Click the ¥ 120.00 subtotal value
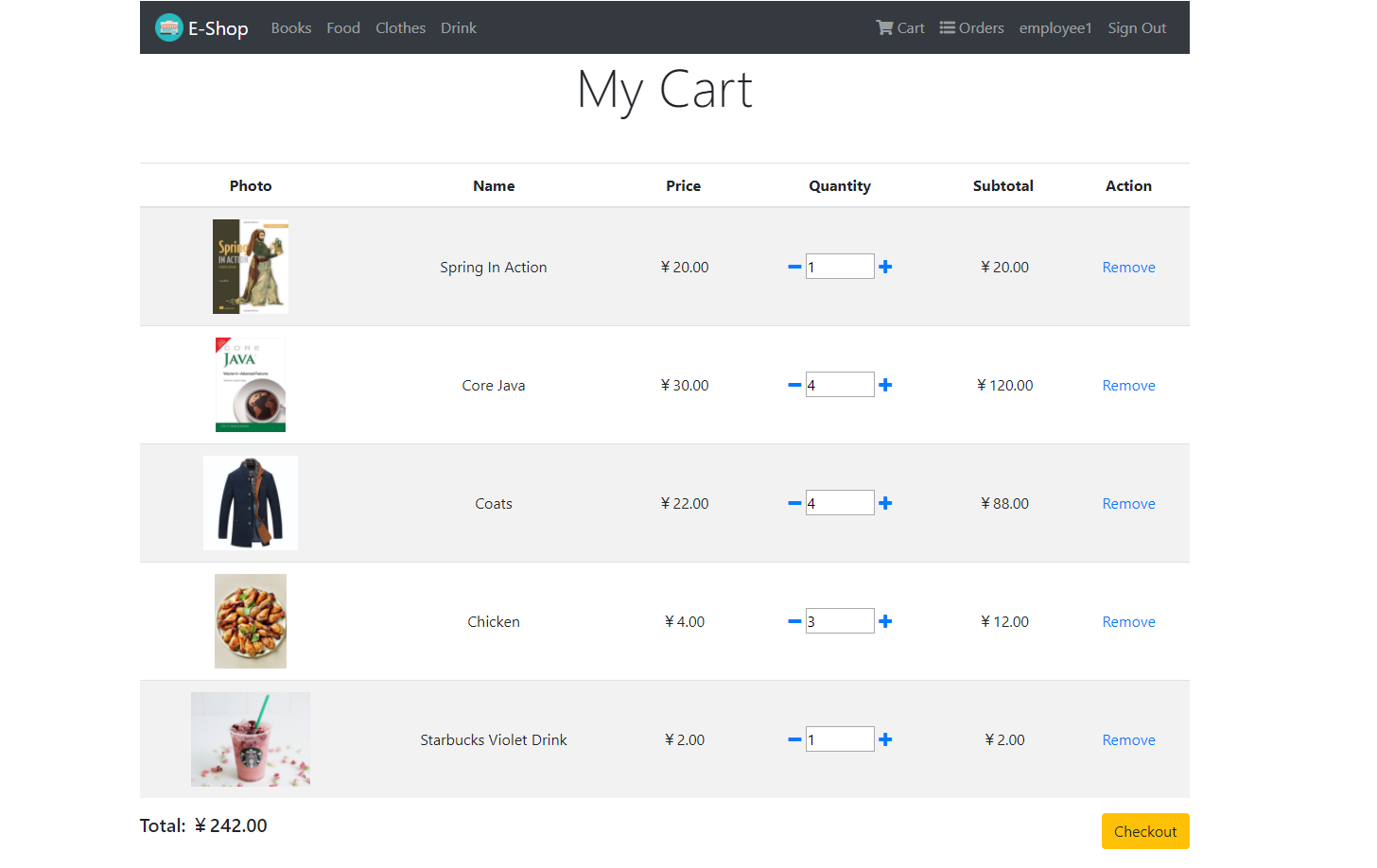Image resolution: width=1377 pixels, height=868 pixels. pyautogui.click(x=1004, y=385)
